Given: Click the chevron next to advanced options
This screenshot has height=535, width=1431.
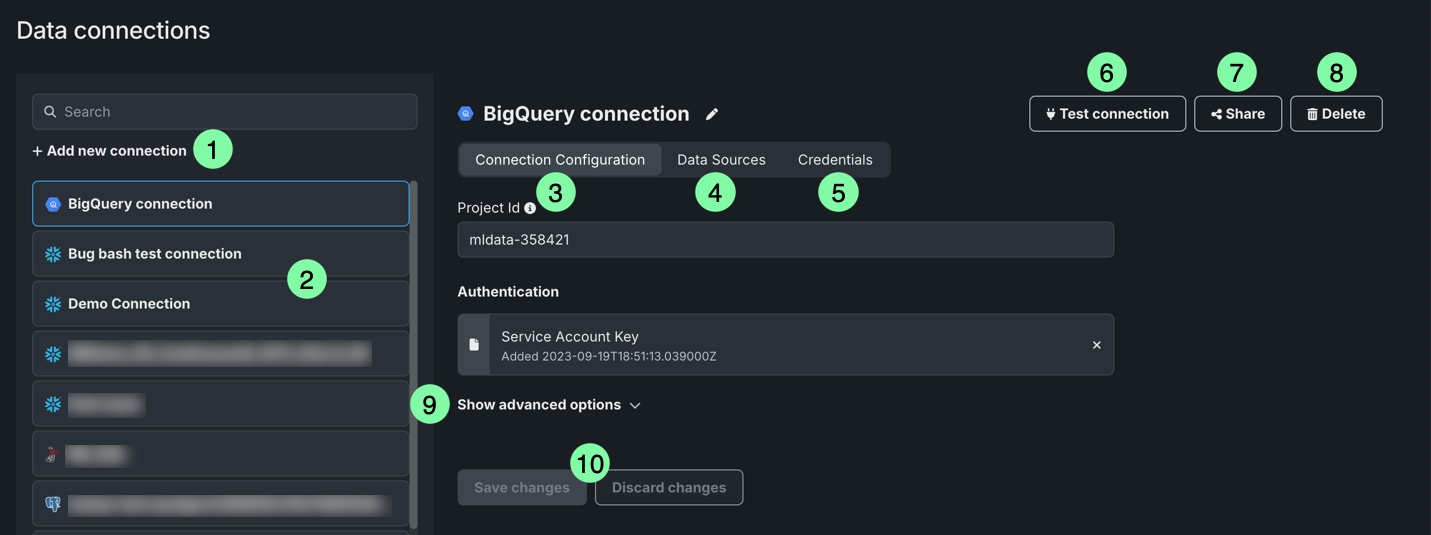Looking at the screenshot, I should pyautogui.click(x=635, y=405).
